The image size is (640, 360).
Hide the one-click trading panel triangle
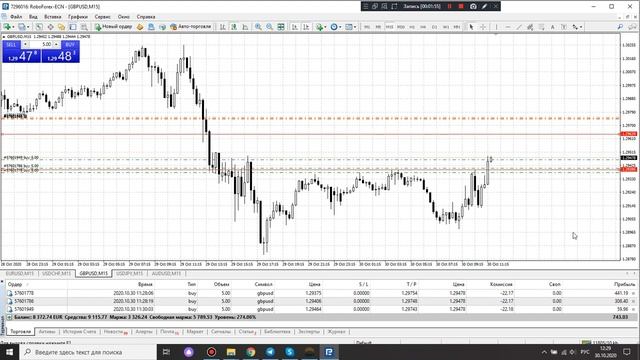(x=4, y=36)
